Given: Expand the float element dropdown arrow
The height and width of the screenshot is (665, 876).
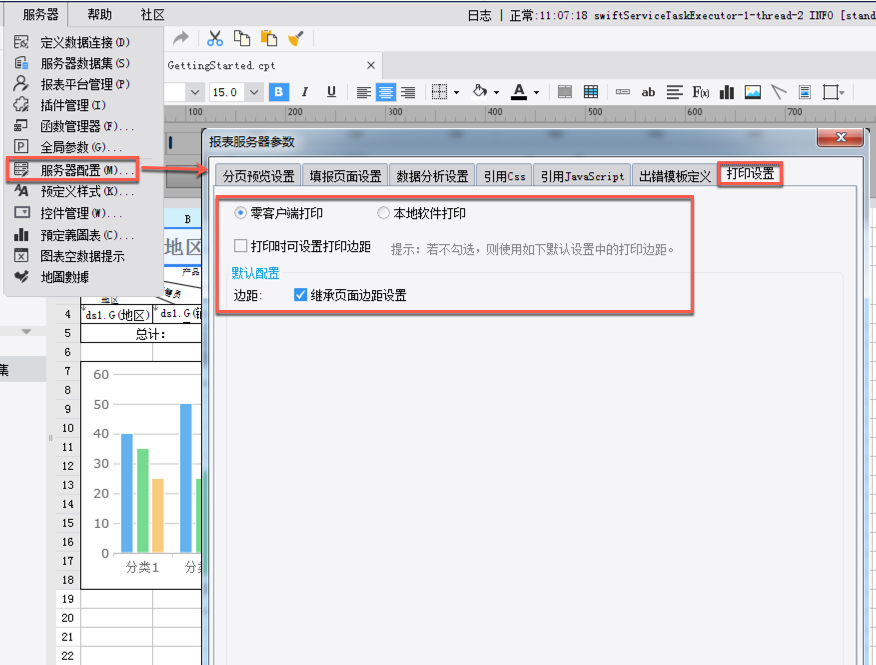Looking at the screenshot, I should 842,93.
